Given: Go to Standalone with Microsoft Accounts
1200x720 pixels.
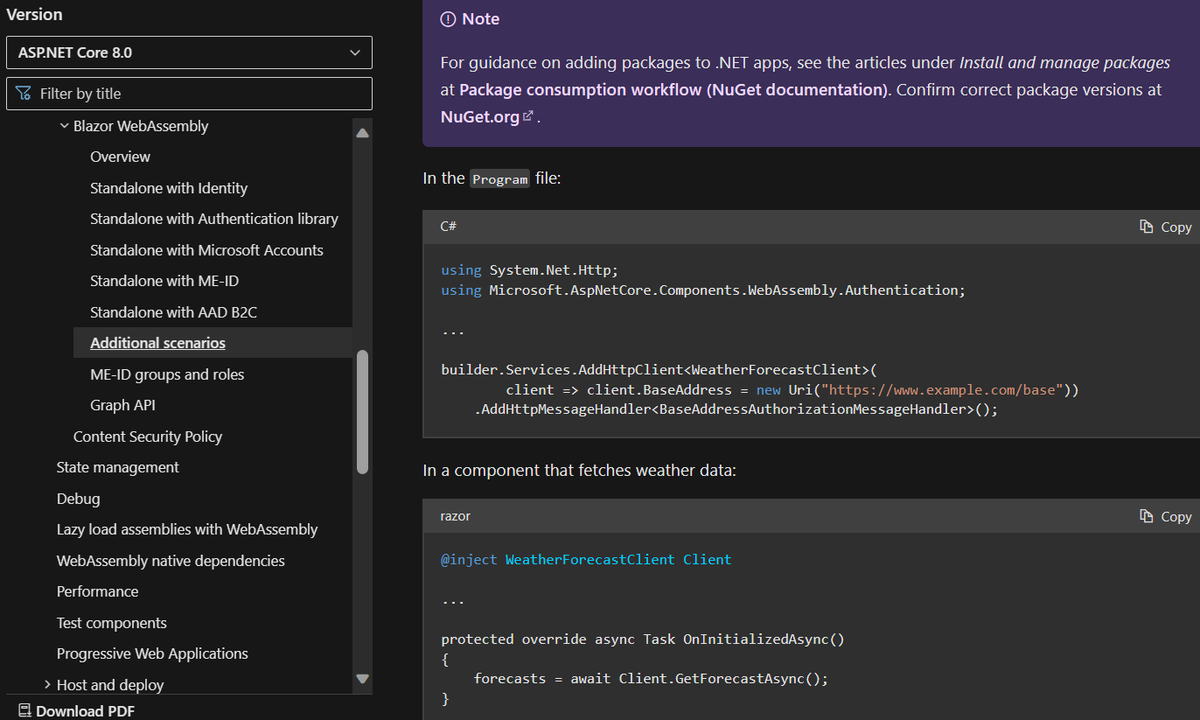Looking at the screenshot, I should 207,250.
